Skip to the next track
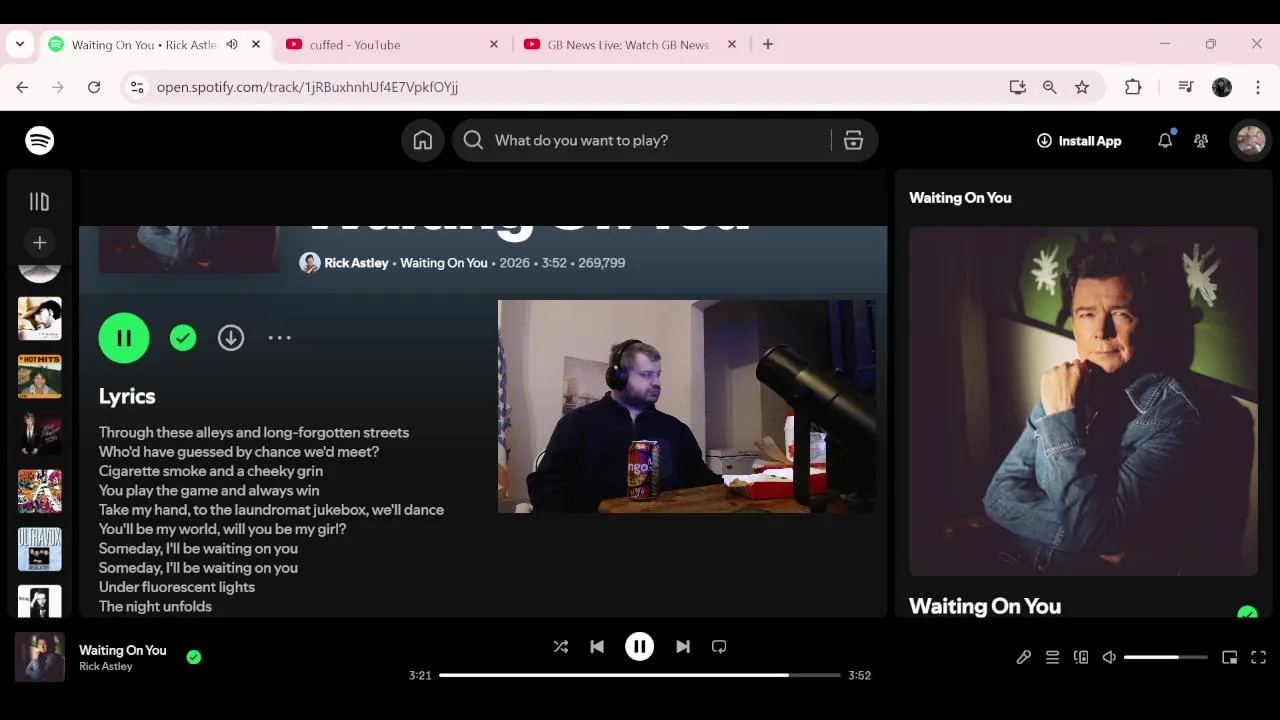This screenshot has height=720, width=1280. pyautogui.click(x=683, y=647)
